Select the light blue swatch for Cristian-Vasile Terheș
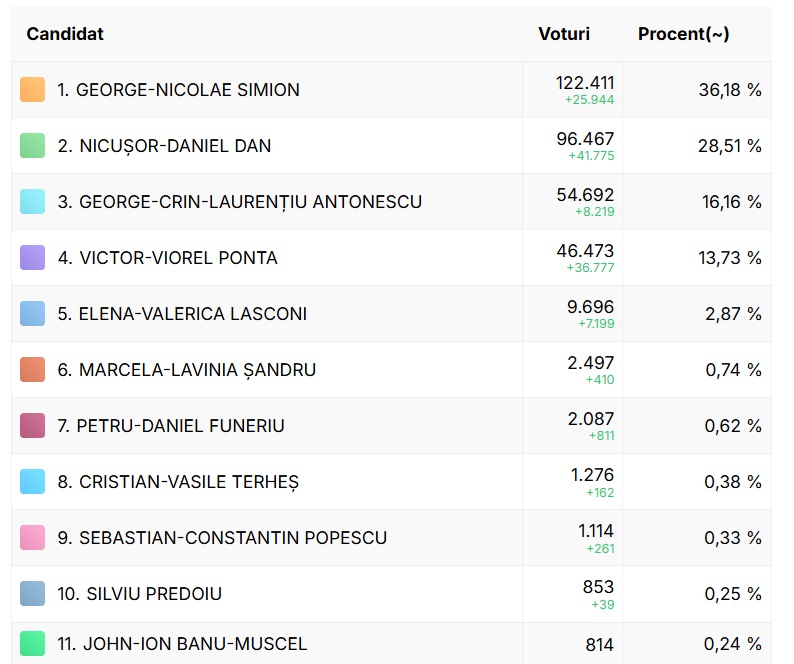The image size is (794, 664). [x=33, y=482]
